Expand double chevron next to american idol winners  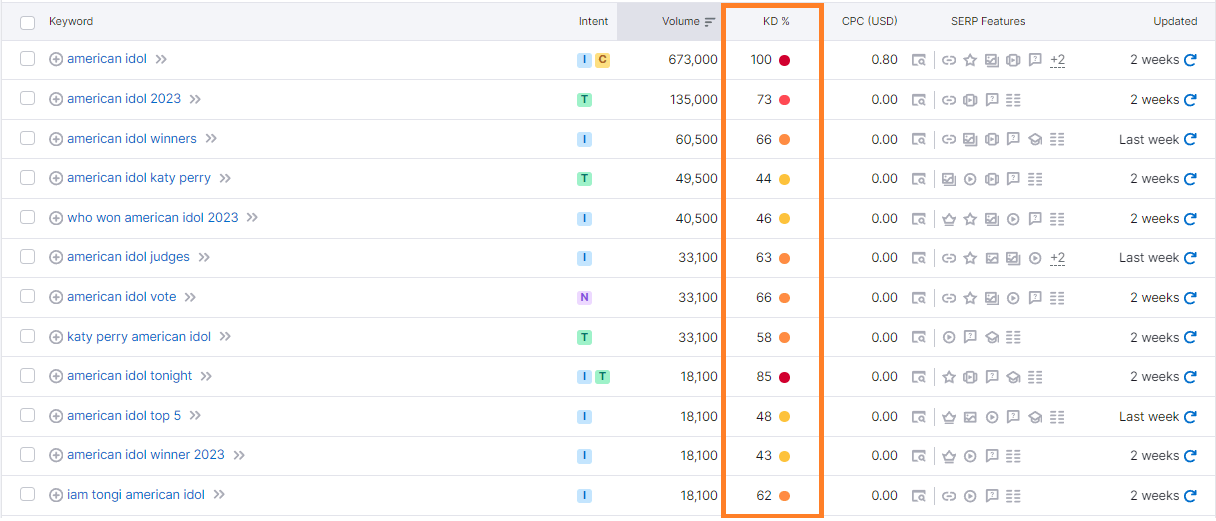point(211,139)
